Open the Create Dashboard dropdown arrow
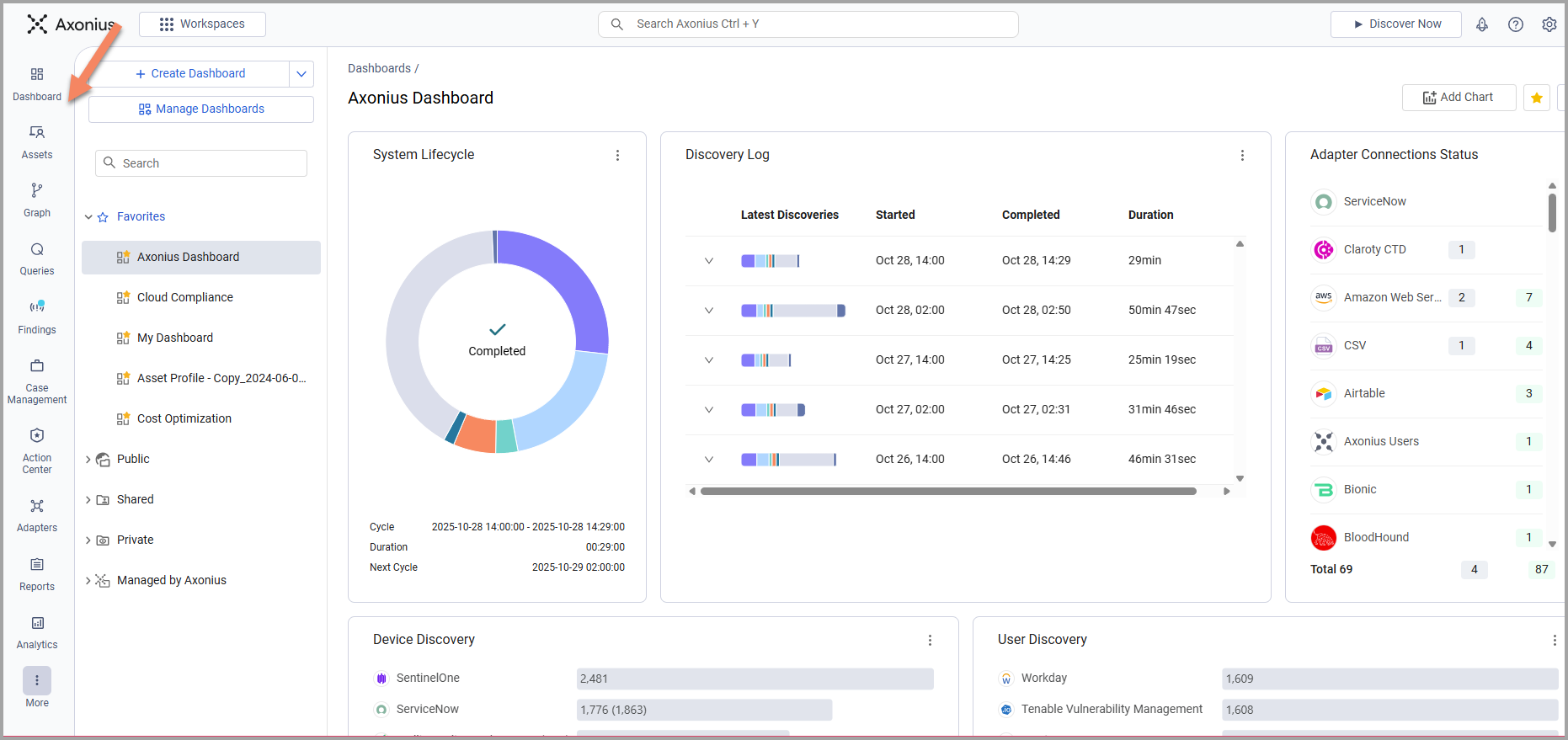 click(x=301, y=74)
